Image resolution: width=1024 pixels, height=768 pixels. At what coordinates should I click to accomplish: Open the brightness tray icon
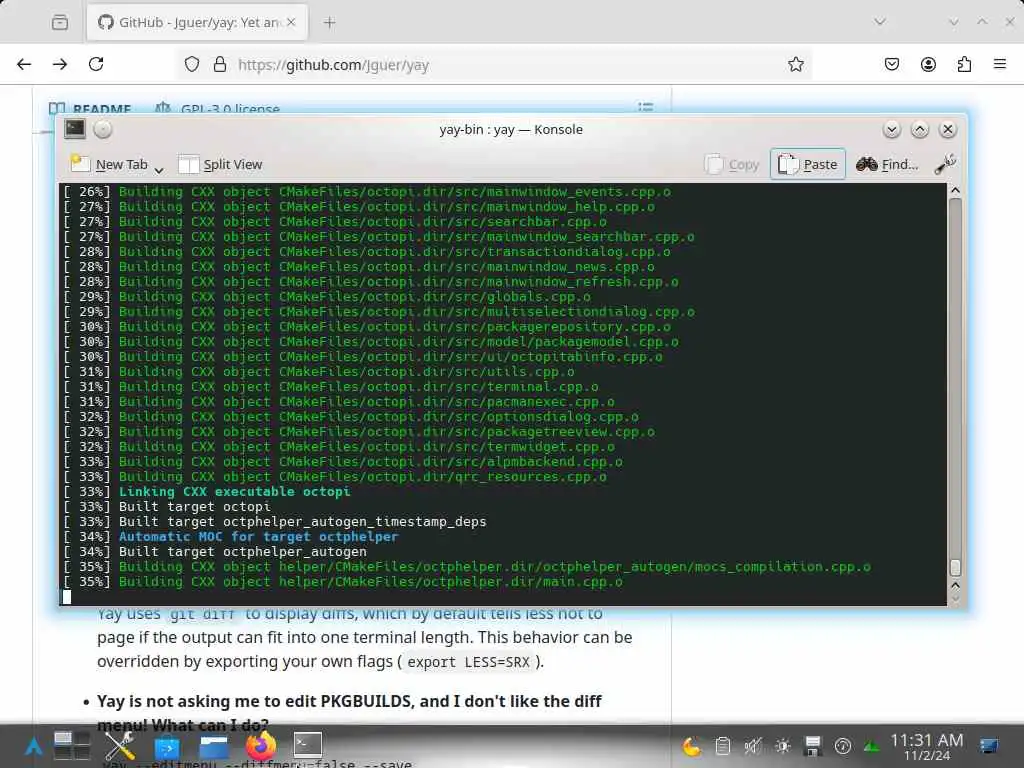[x=782, y=746]
